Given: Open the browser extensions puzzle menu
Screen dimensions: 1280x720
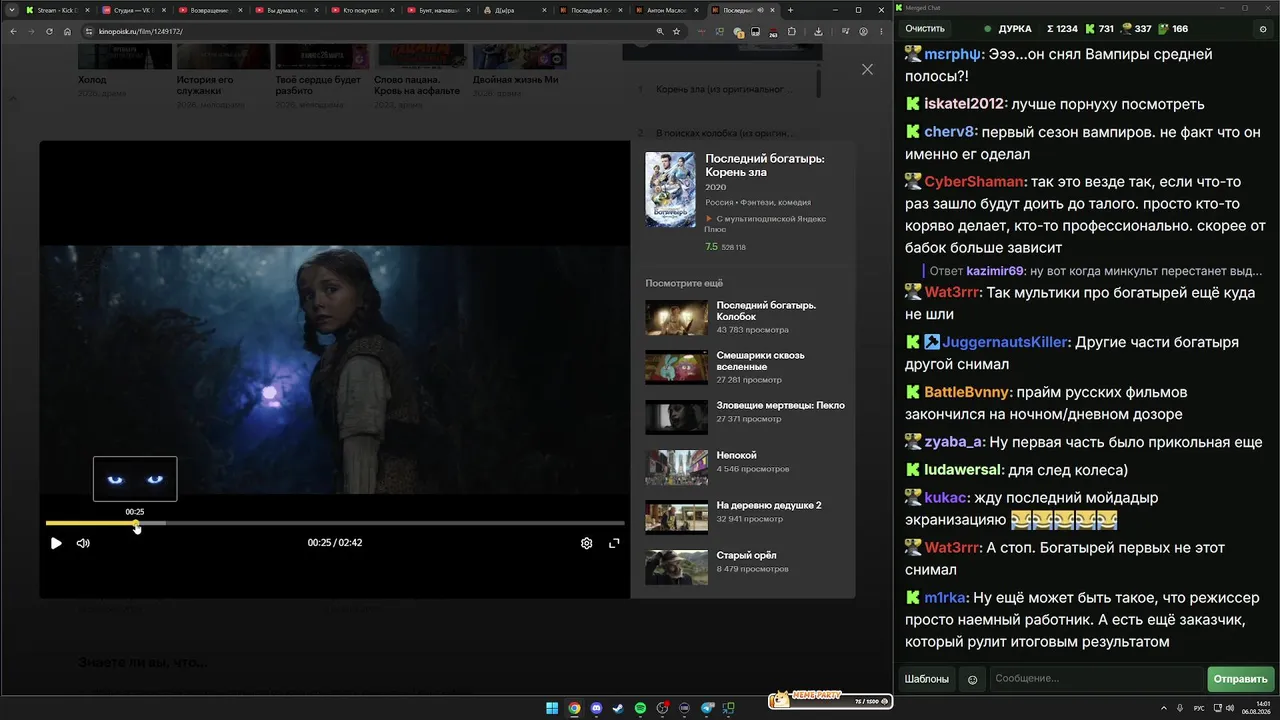Looking at the screenshot, I should 791,31.
